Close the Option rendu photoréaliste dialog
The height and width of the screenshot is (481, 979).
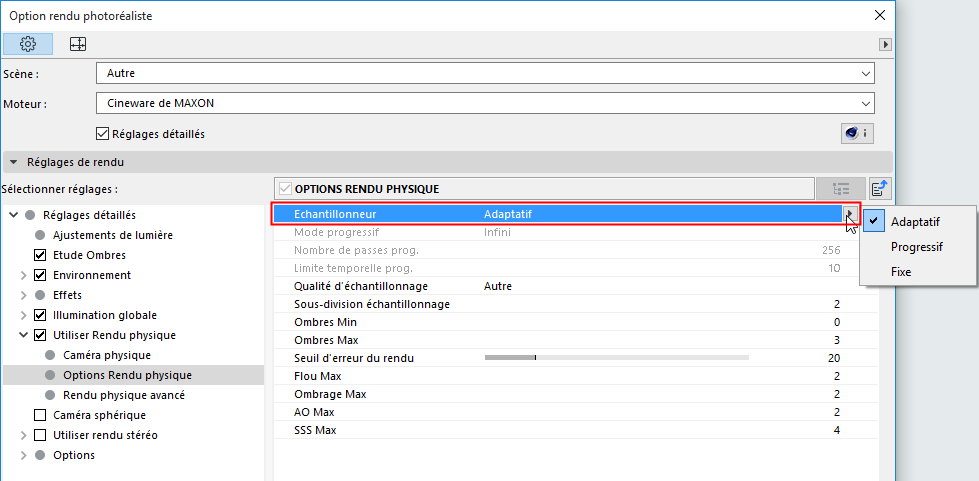coord(880,16)
